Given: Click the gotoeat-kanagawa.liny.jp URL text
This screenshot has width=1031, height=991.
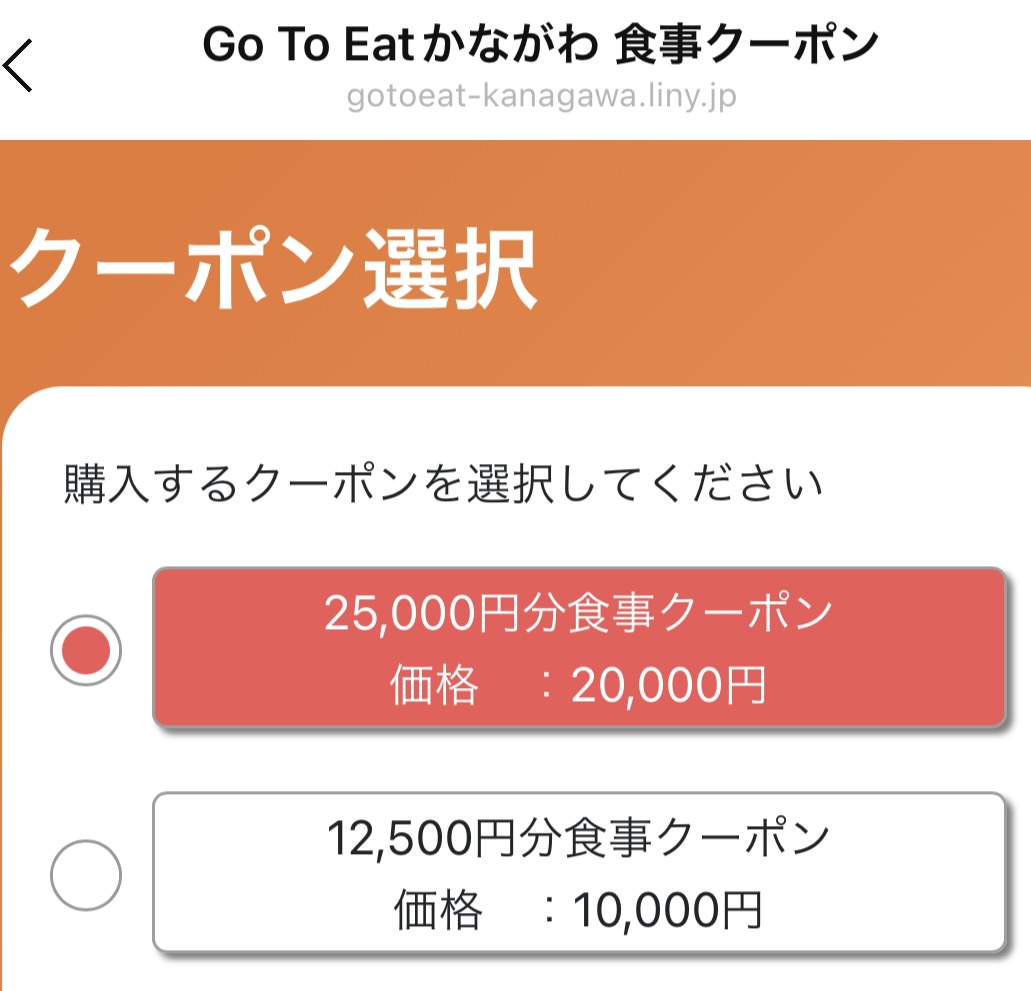Looking at the screenshot, I should (541, 98).
